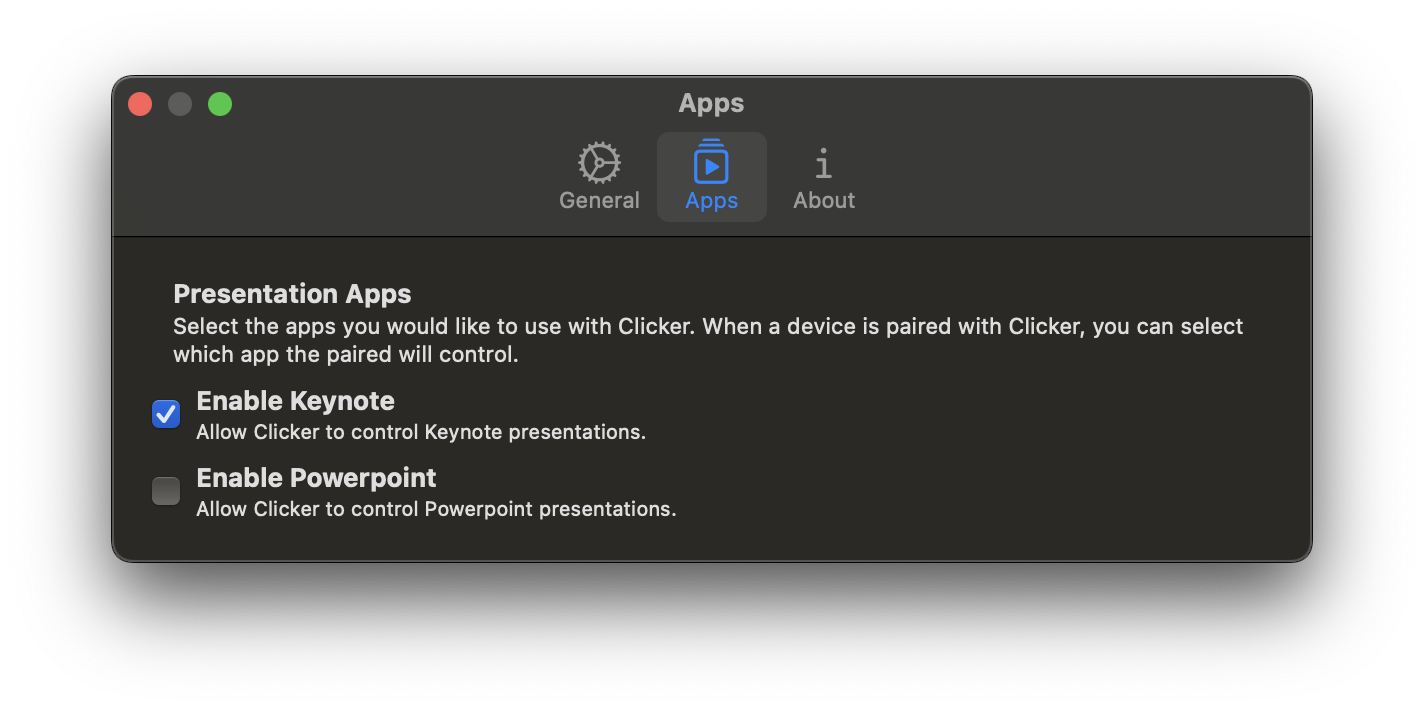Click the "Enable Keynote" label text

[295, 401]
